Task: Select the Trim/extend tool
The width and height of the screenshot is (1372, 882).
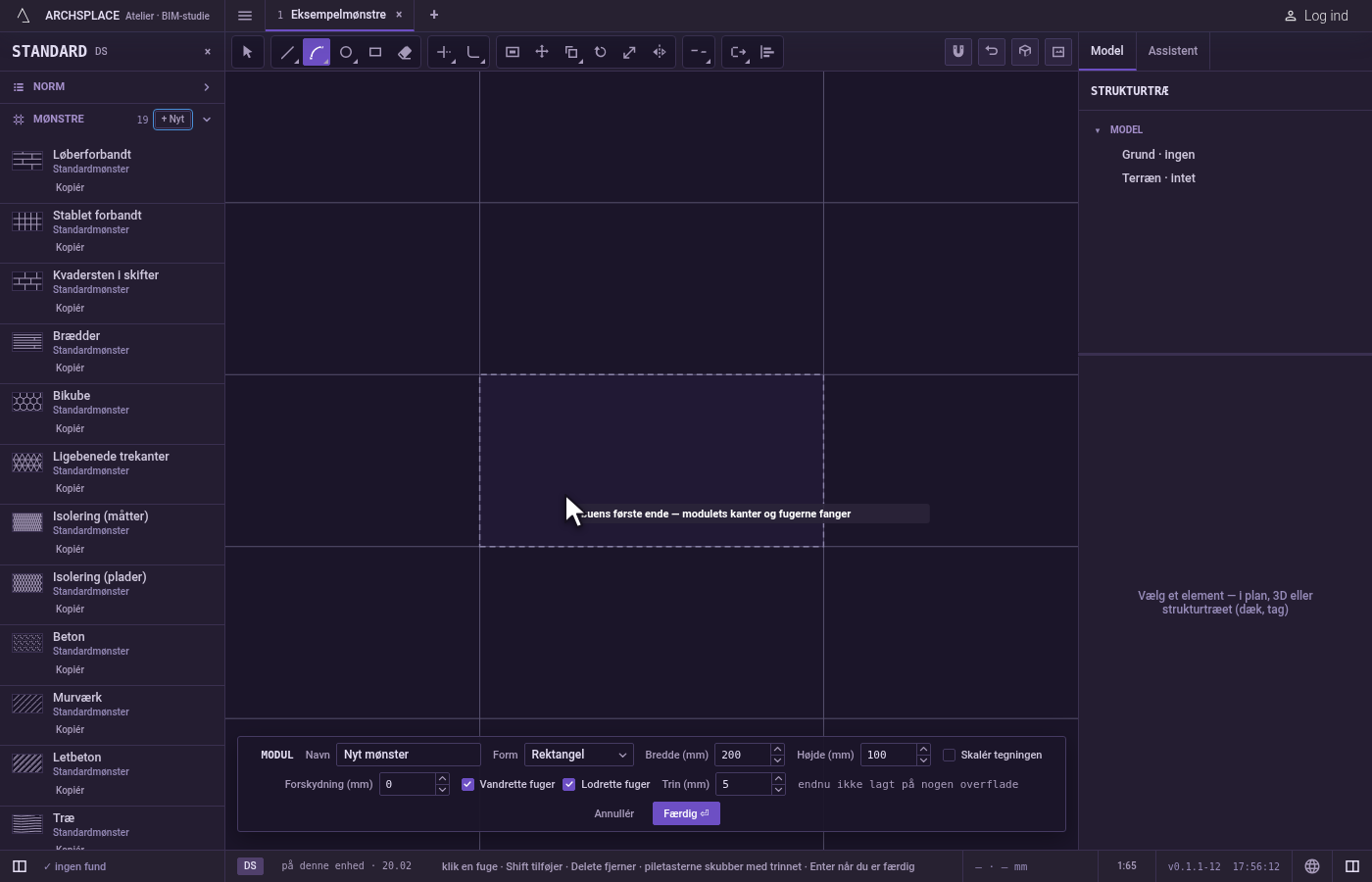Action: point(444,52)
